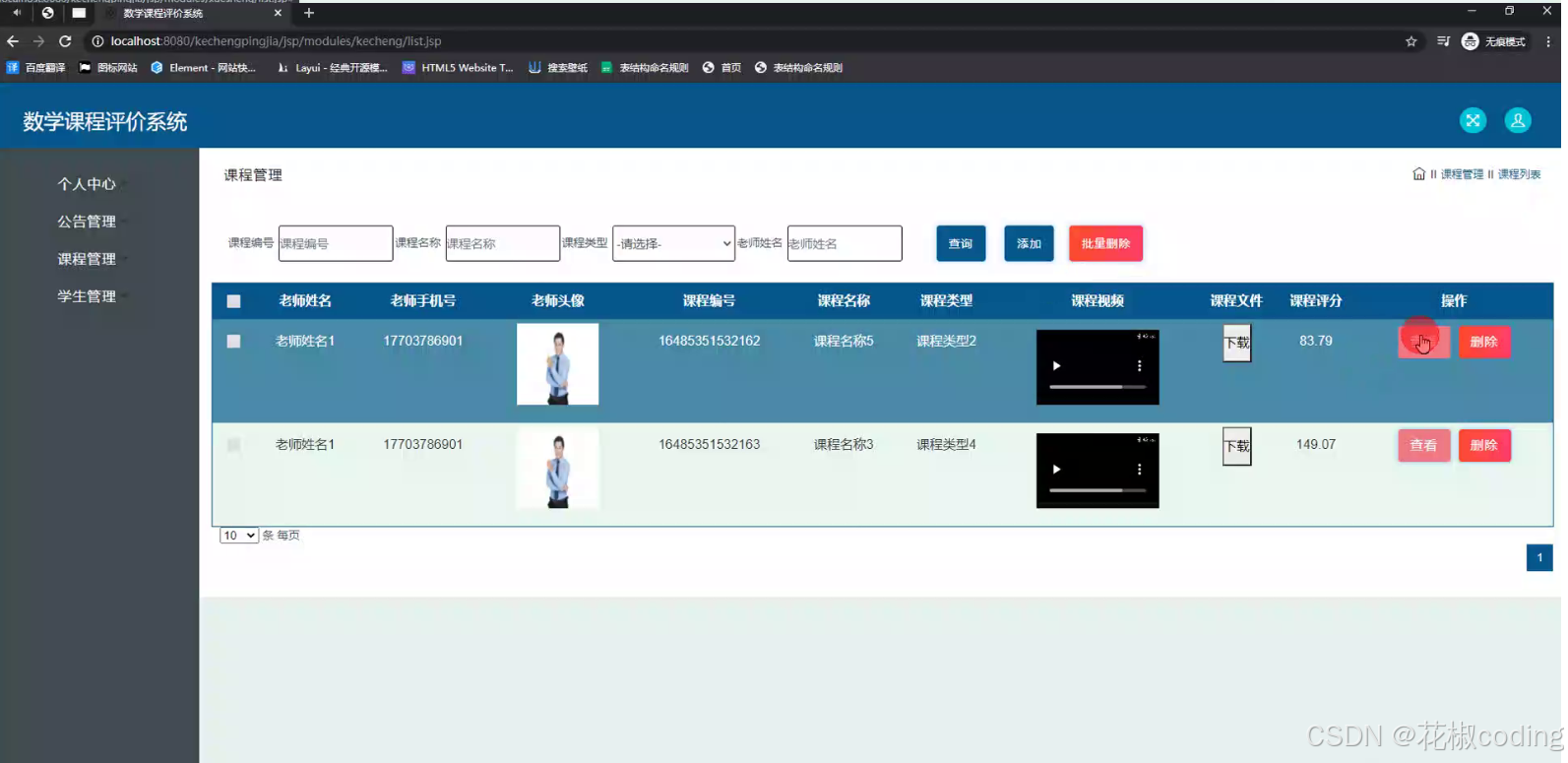Seek the video progress bar in 课程名称5 row
1568x763 pixels.
point(1098,387)
